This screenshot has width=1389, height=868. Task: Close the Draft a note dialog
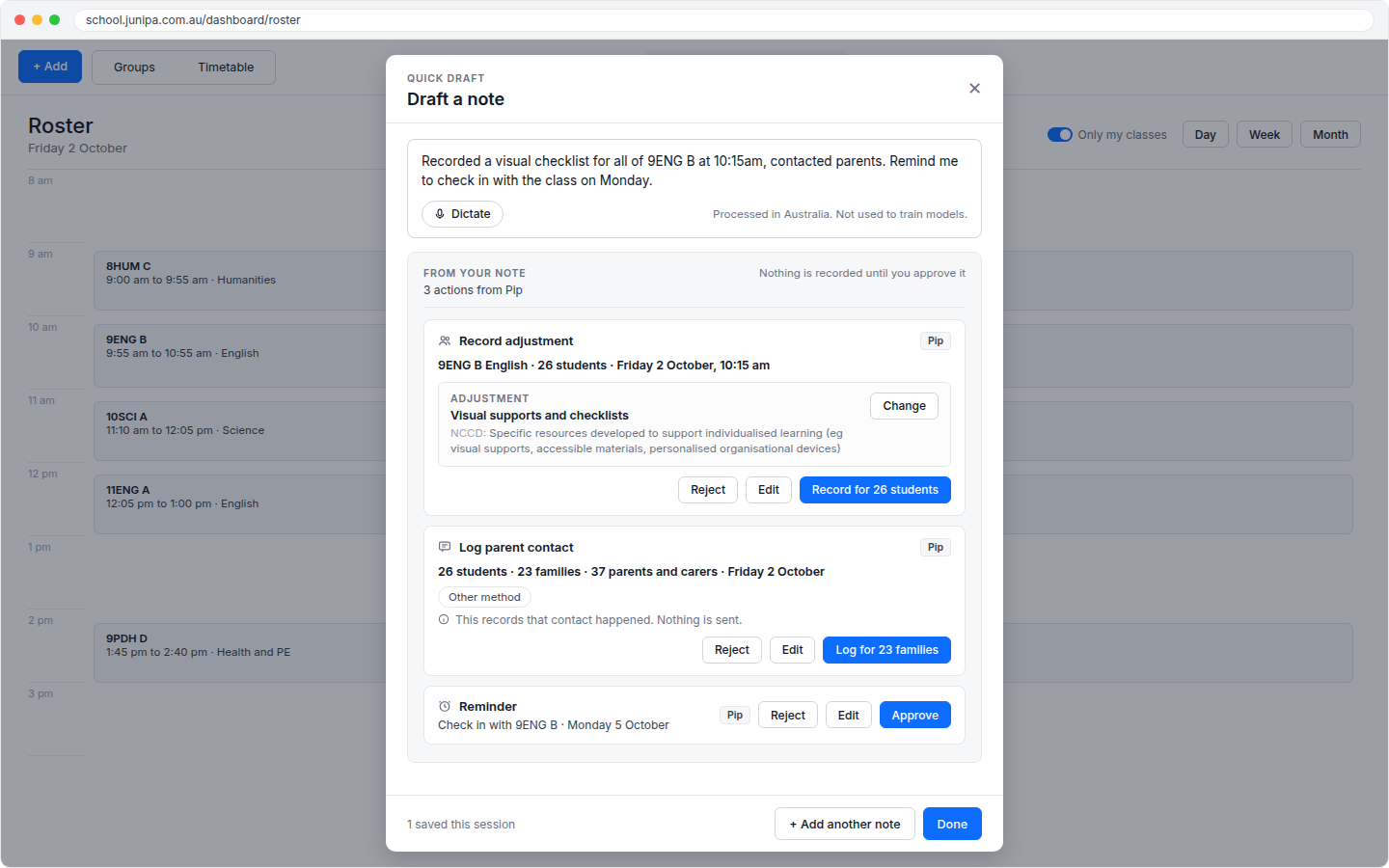coord(974,89)
